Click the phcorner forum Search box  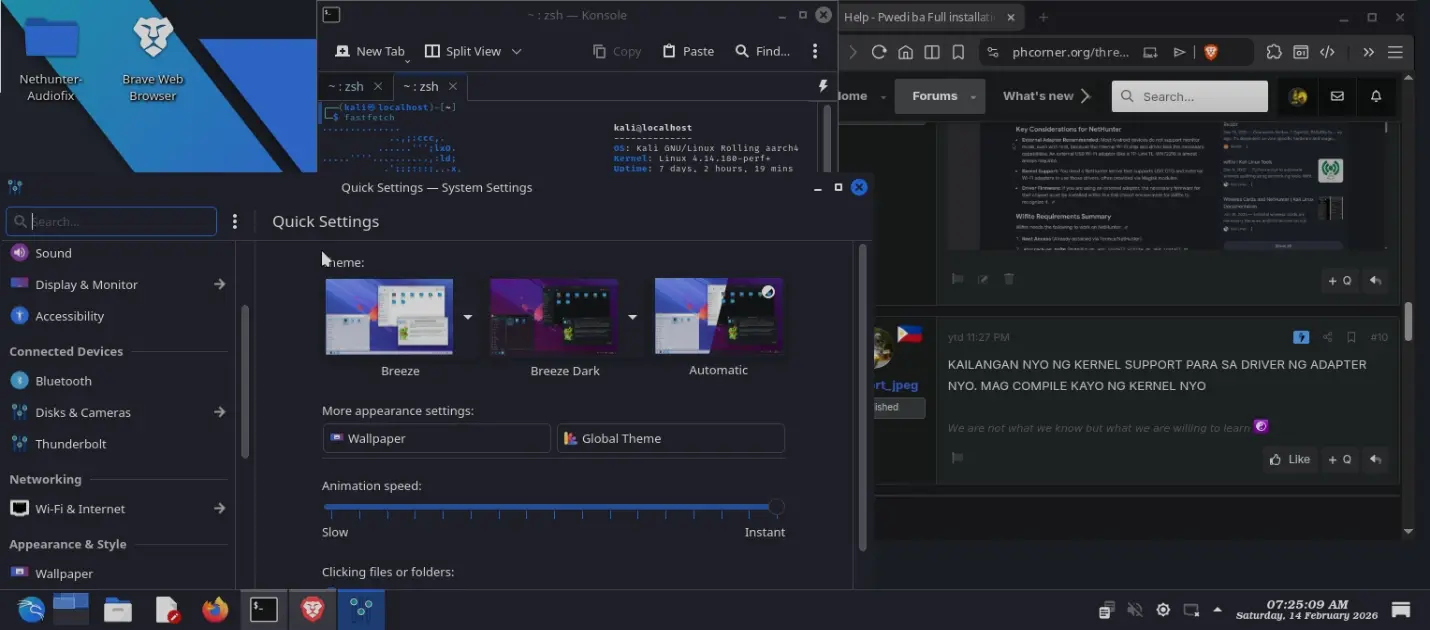coord(1190,96)
